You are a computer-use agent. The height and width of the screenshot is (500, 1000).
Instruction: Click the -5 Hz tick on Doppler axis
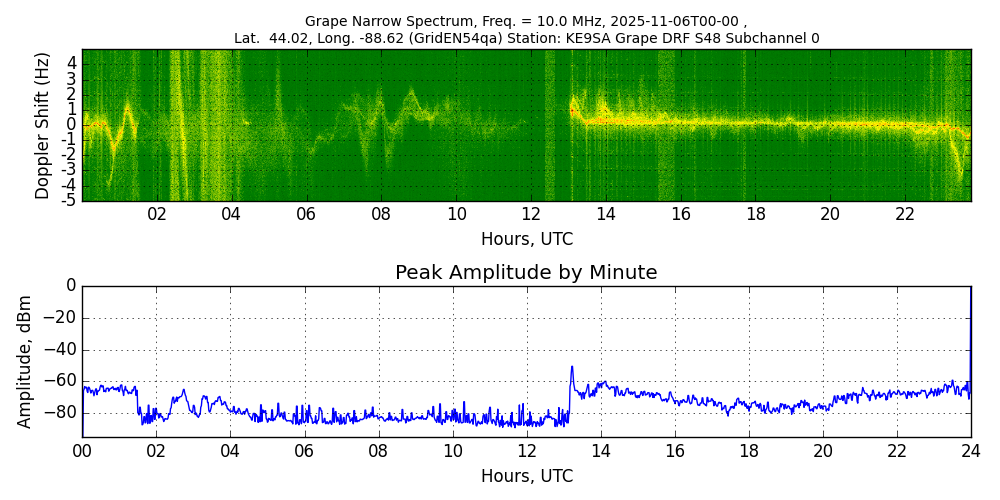coord(68,200)
